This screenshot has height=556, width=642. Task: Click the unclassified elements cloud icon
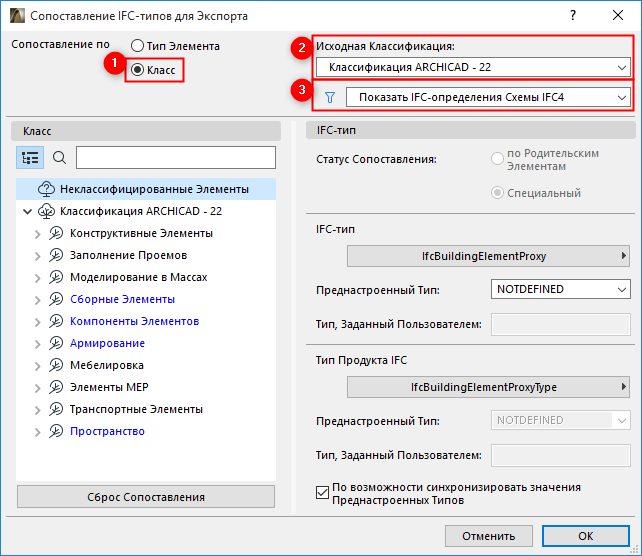(x=47, y=189)
